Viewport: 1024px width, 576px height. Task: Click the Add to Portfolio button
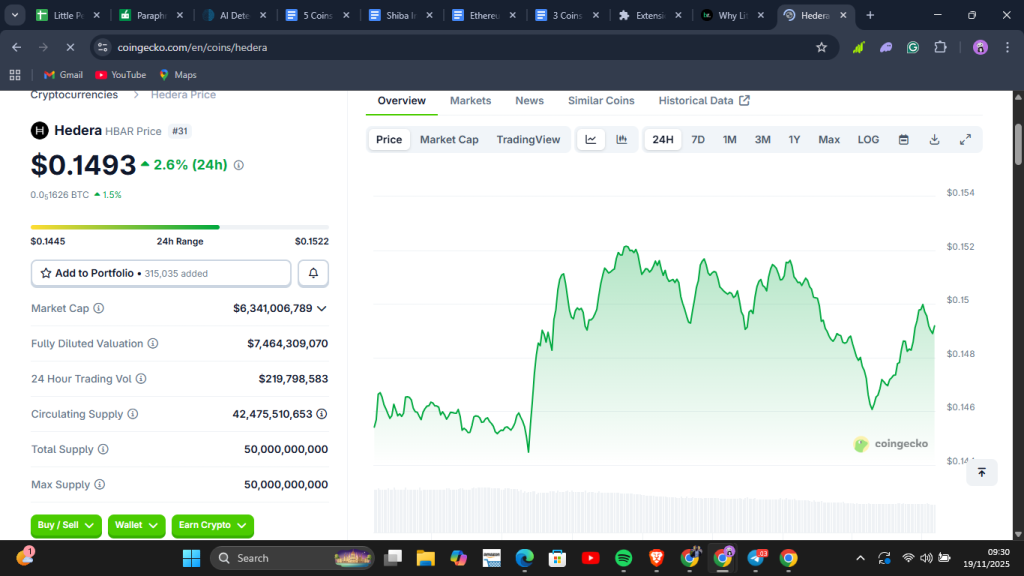tap(161, 273)
